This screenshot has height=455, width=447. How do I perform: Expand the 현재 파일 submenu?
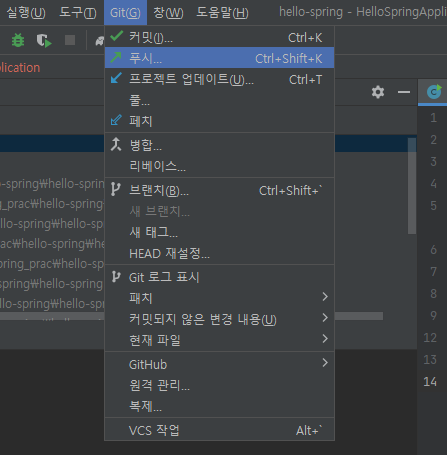[x=219, y=340]
